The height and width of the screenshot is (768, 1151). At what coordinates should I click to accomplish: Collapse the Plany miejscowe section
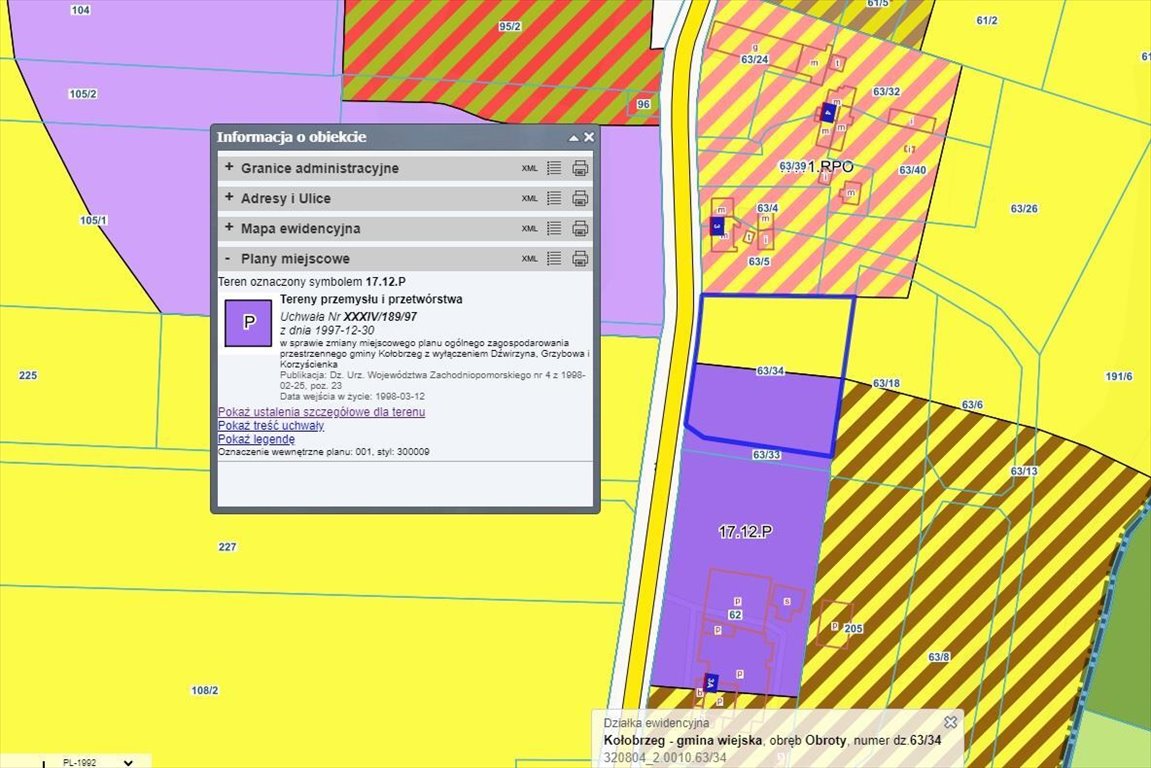tap(229, 259)
